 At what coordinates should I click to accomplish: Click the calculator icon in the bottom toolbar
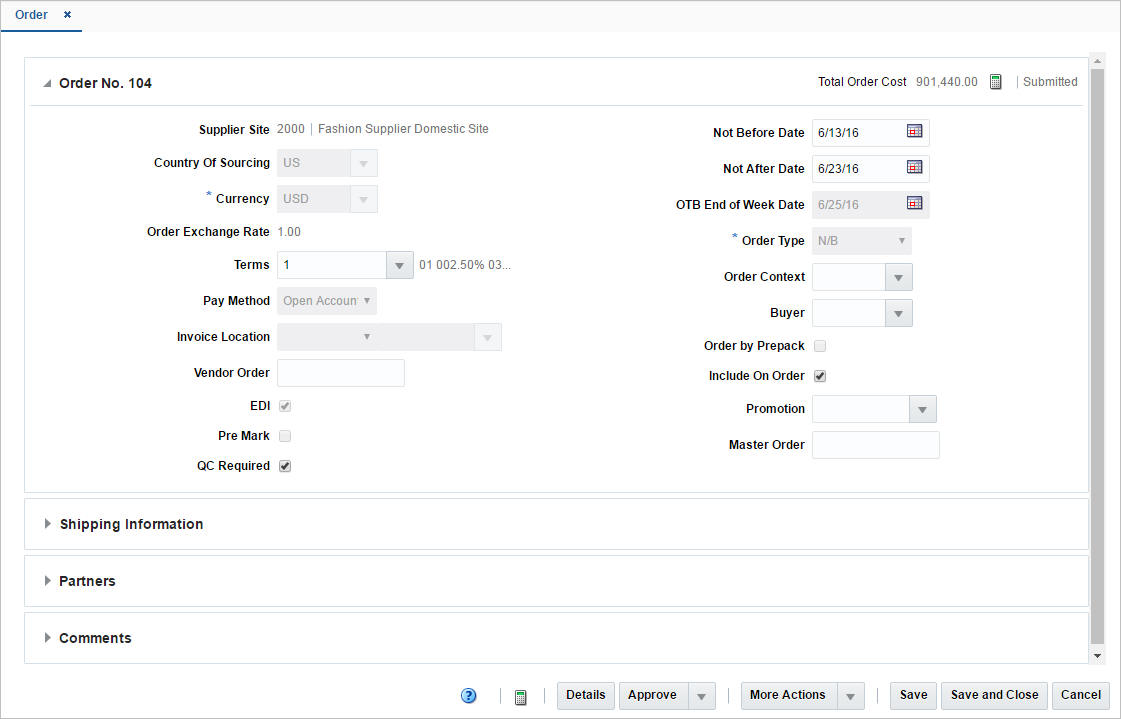click(520, 697)
